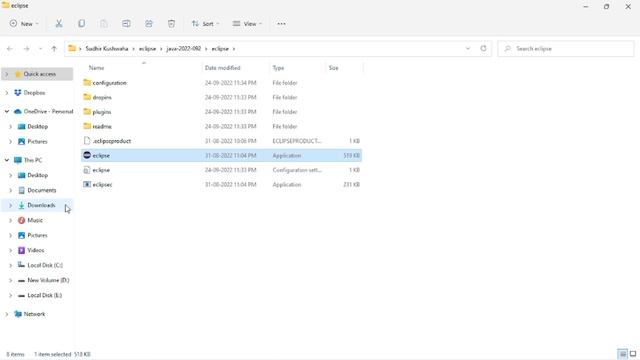
Task: Open Documents in sidebar
Action: pyautogui.click(x=42, y=190)
